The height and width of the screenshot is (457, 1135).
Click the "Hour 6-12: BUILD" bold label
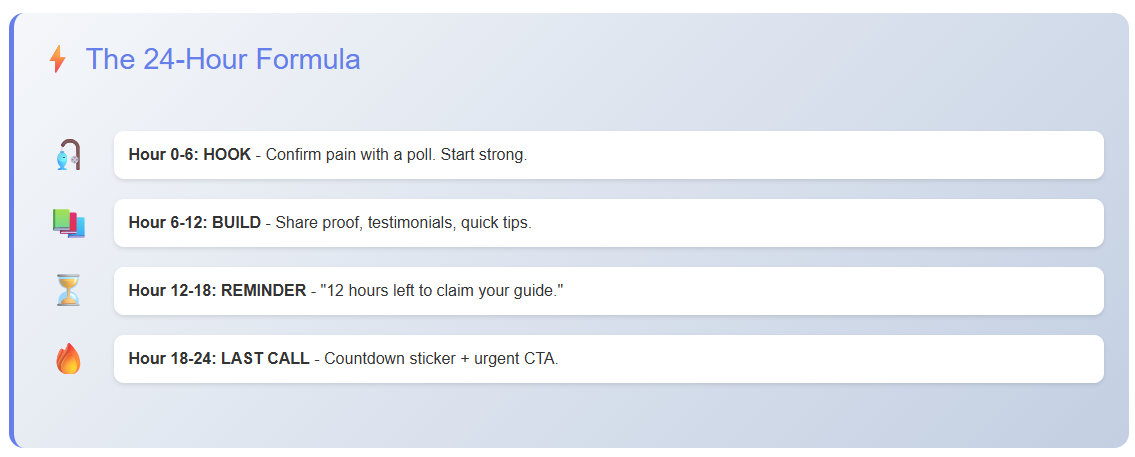click(195, 223)
